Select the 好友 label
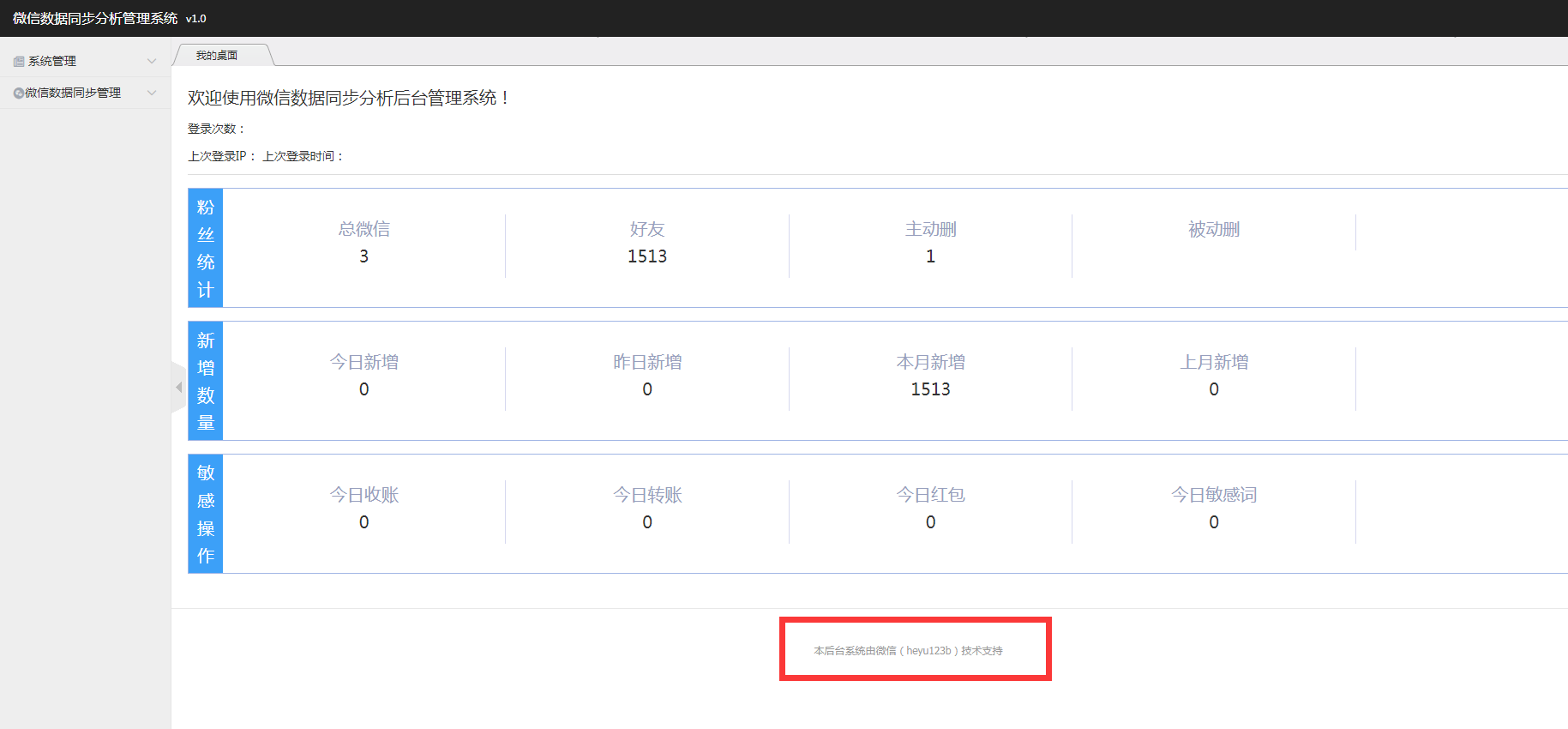The height and width of the screenshot is (729, 1568). (x=647, y=229)
